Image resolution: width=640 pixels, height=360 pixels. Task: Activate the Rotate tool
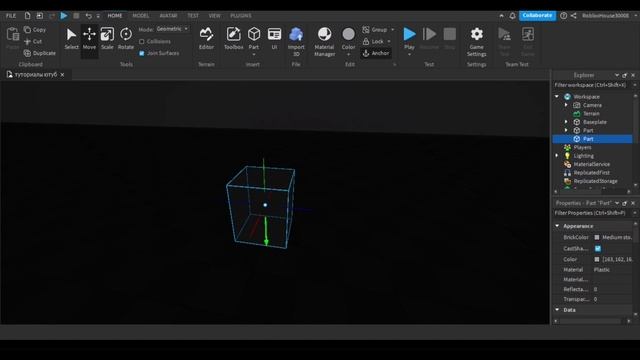(x=126, y=39)
